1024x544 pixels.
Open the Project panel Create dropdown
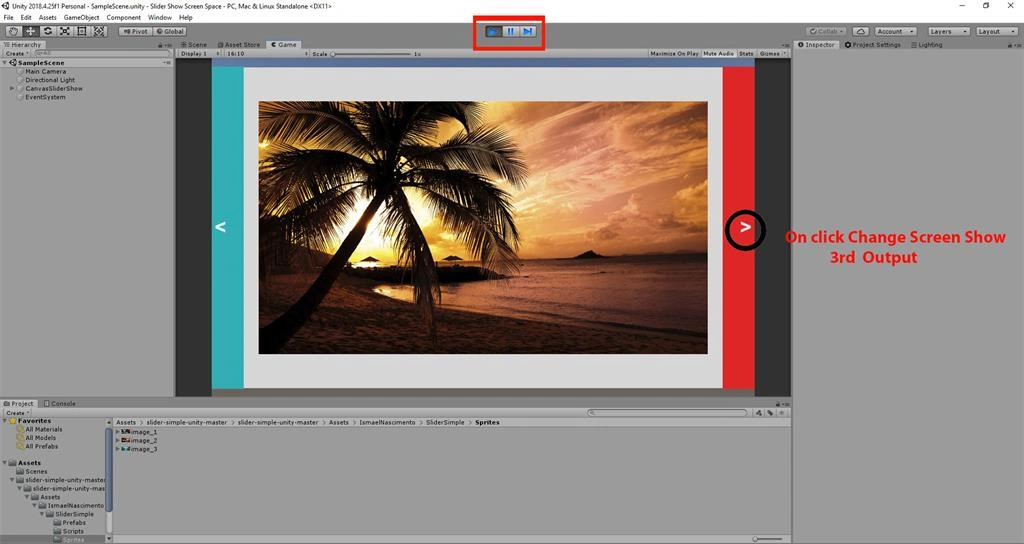coord(18,413)
